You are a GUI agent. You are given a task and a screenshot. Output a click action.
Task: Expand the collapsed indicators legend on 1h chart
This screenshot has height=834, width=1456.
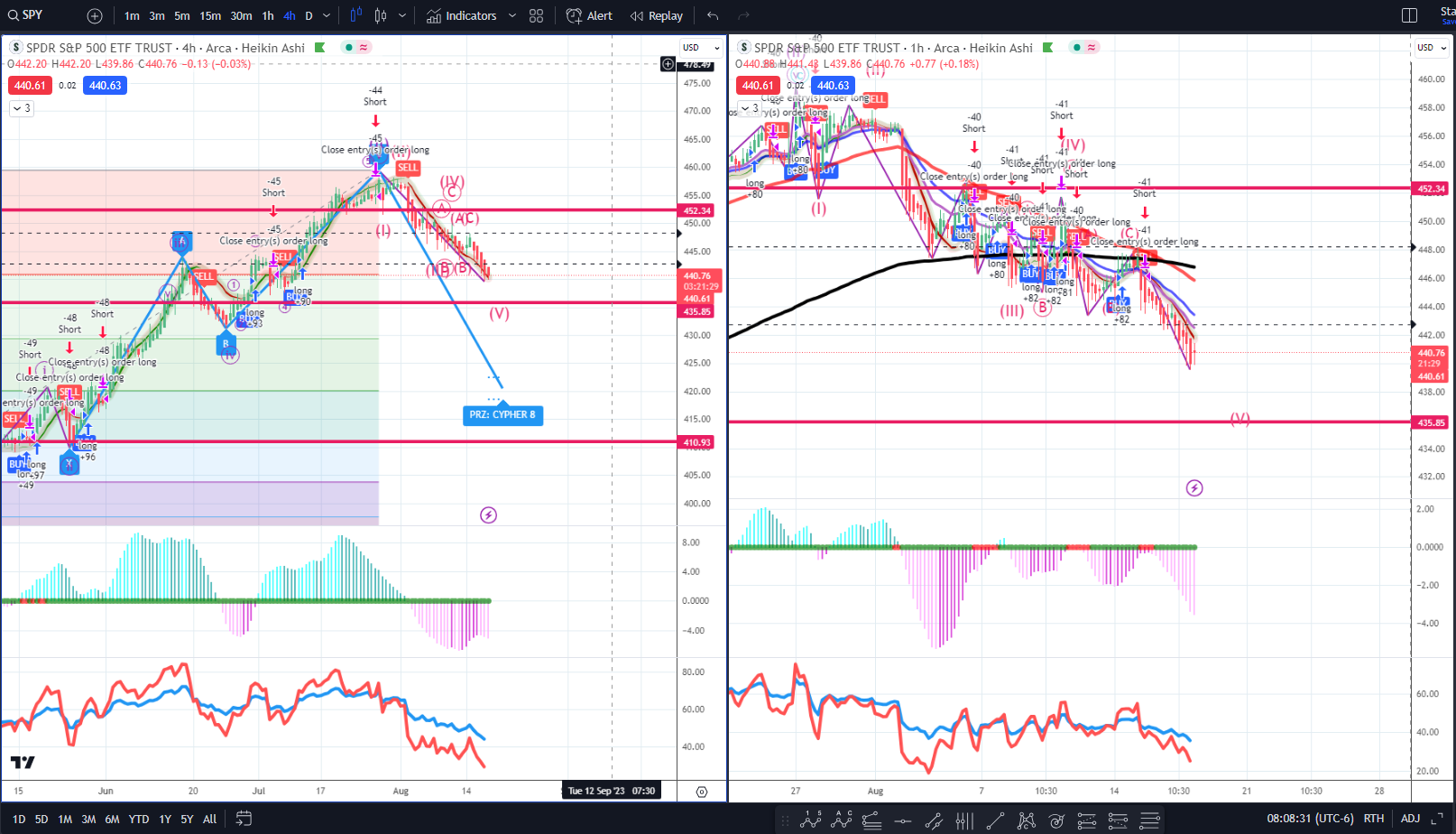(749, 108)
